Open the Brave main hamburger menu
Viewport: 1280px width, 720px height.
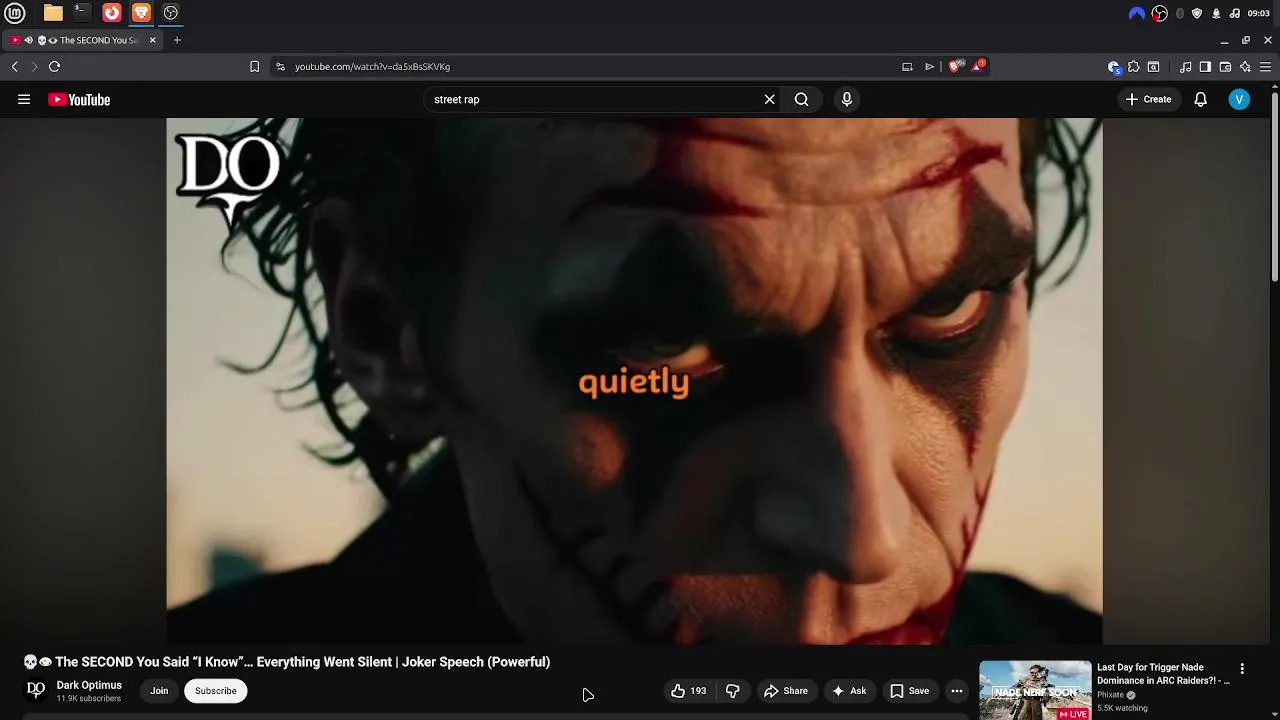coord(1265,67)
